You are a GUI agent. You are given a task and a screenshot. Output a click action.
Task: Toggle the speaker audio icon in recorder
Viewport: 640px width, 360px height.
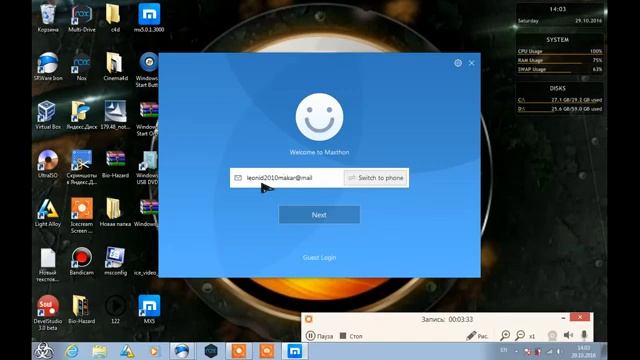[568, 335]
